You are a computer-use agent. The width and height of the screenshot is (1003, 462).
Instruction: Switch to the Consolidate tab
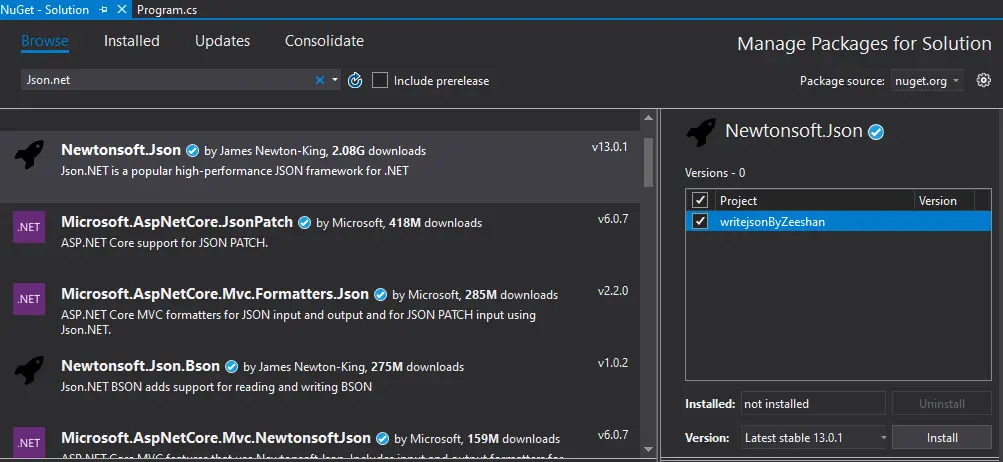[324, 41]
